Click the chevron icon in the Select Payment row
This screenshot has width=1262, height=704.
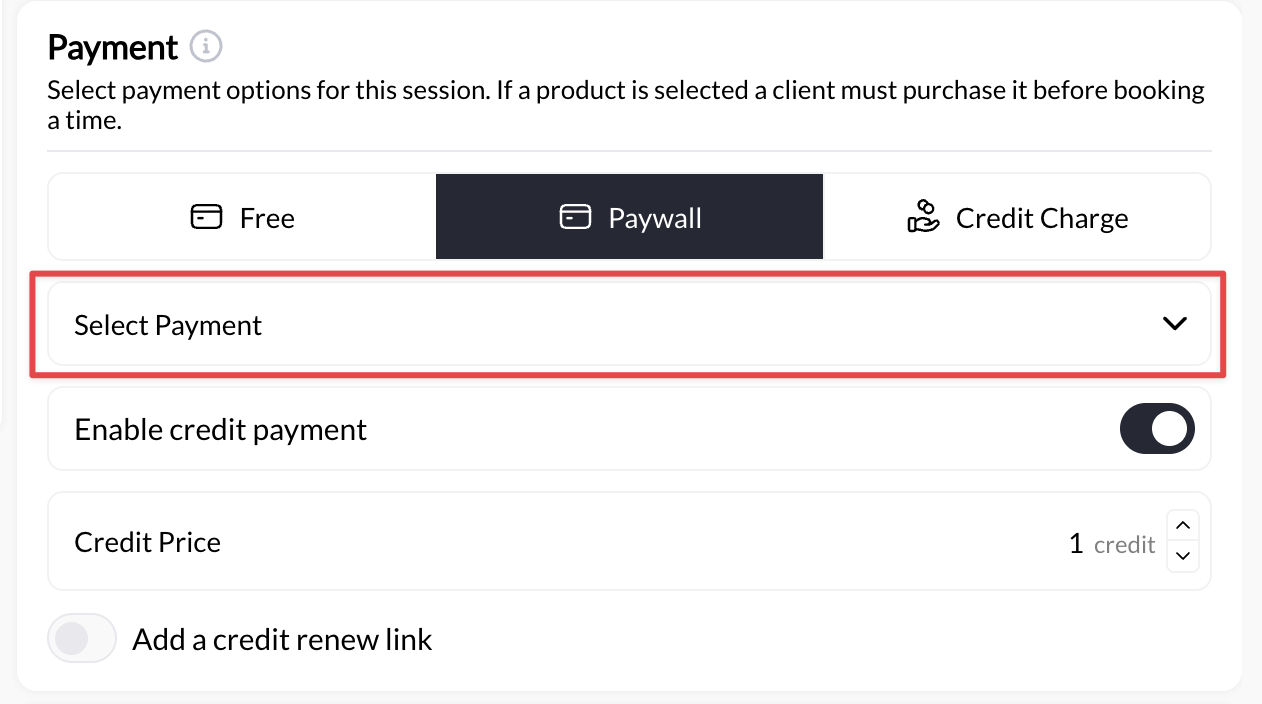point(1175,323)
